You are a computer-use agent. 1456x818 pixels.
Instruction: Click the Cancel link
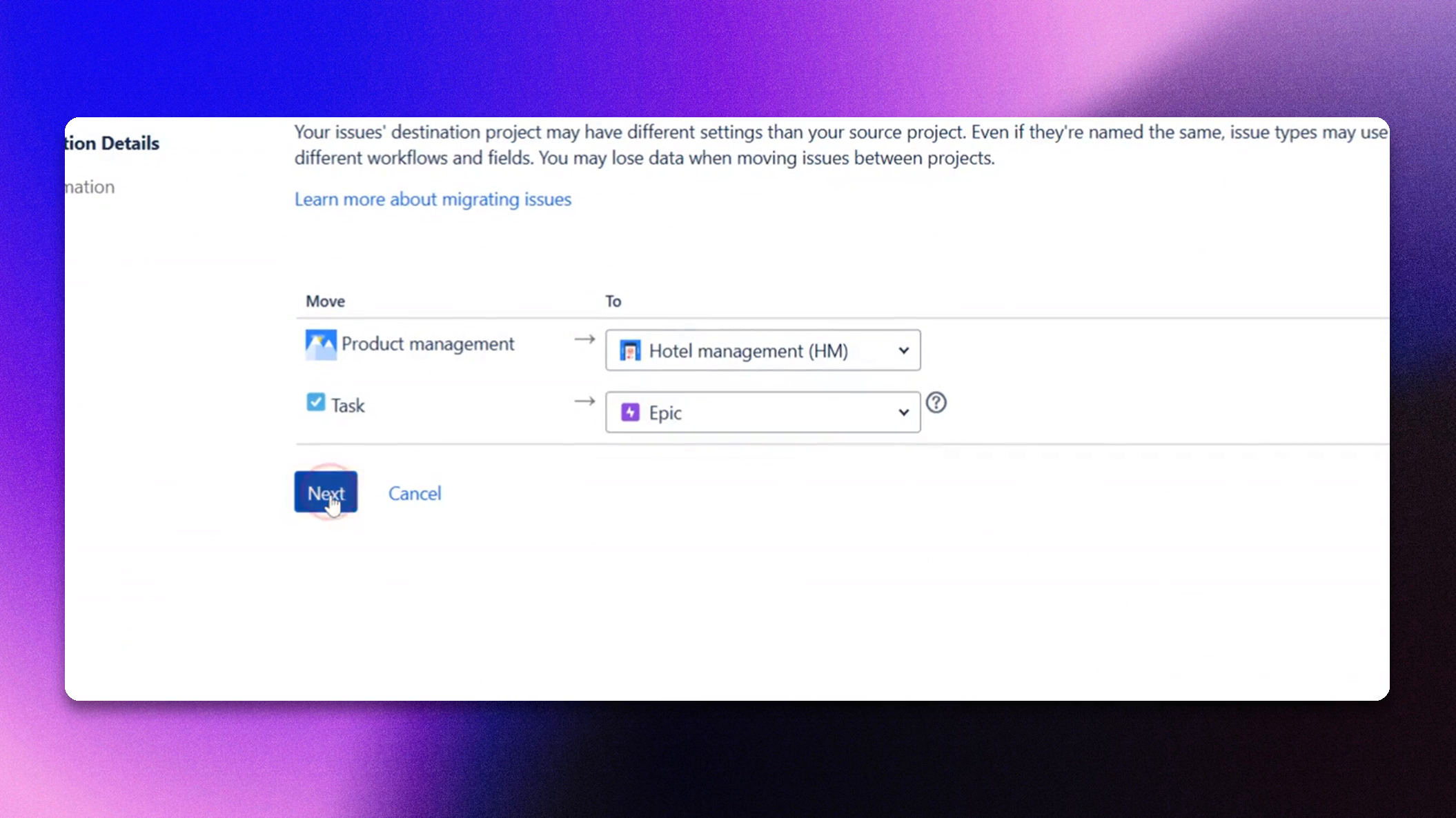tap(414, 493)
